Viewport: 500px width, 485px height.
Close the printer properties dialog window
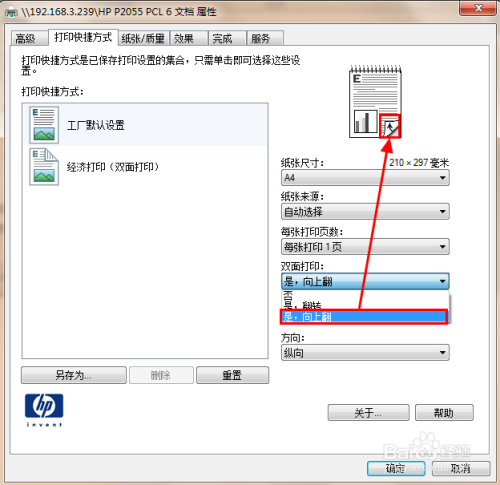pyautogui.click(x=478, y=8)
